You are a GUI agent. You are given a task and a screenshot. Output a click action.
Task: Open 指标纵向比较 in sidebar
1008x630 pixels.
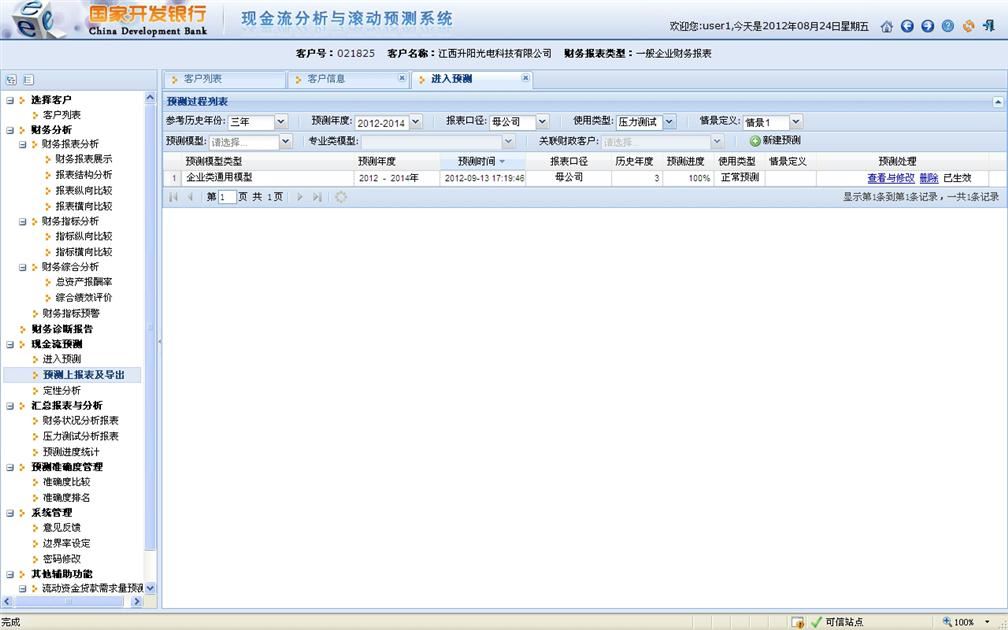click(84, 237)
